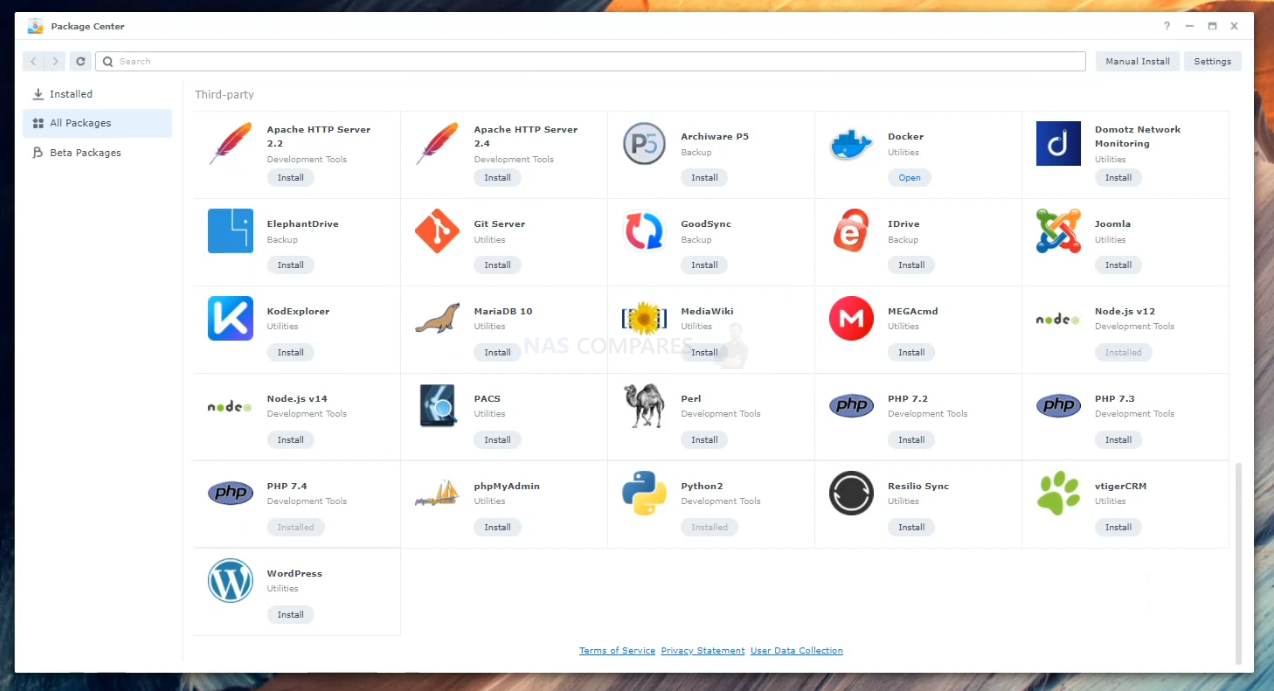Open the vtigerCRM paw icon
Image resolution: width=1274 pixels, height=691 pixels.
coord(1058,493)
